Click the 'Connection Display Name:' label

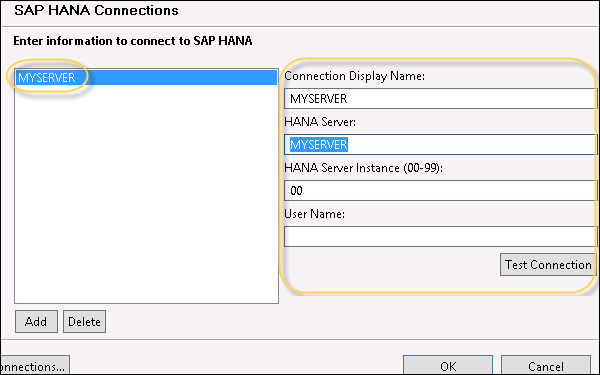[354, 76]
